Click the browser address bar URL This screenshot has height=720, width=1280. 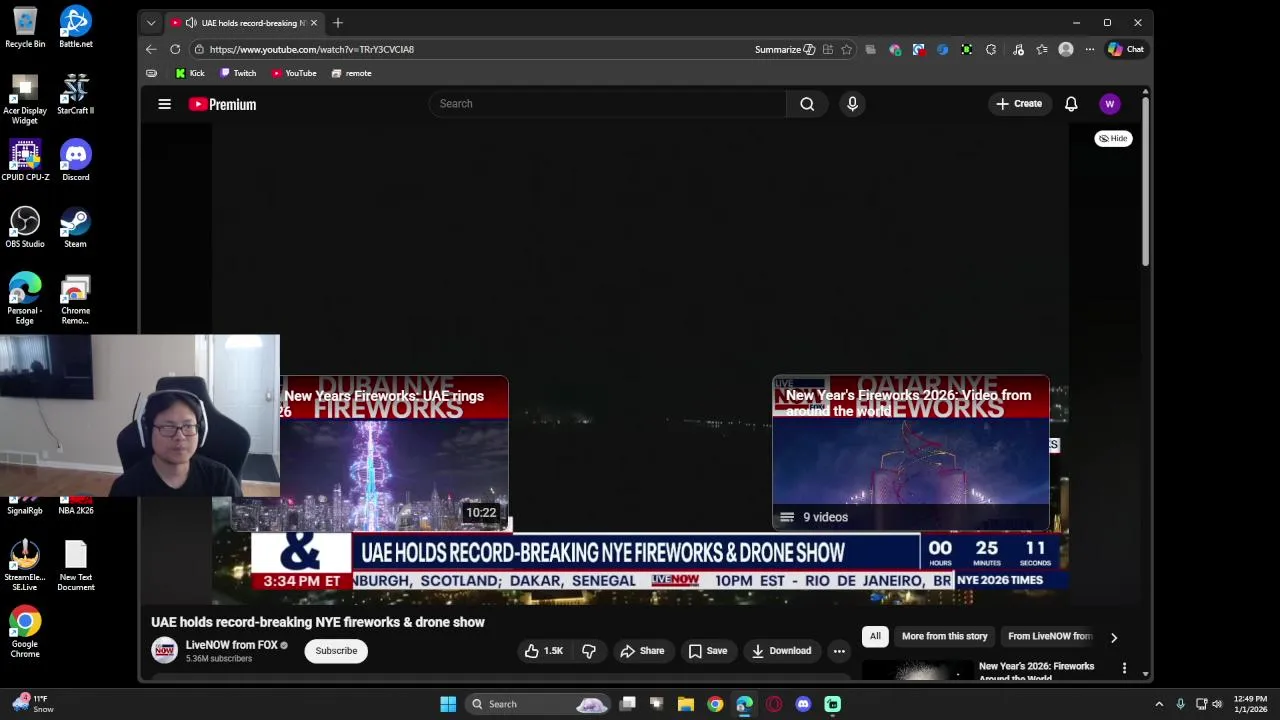[x=312, y=49]
